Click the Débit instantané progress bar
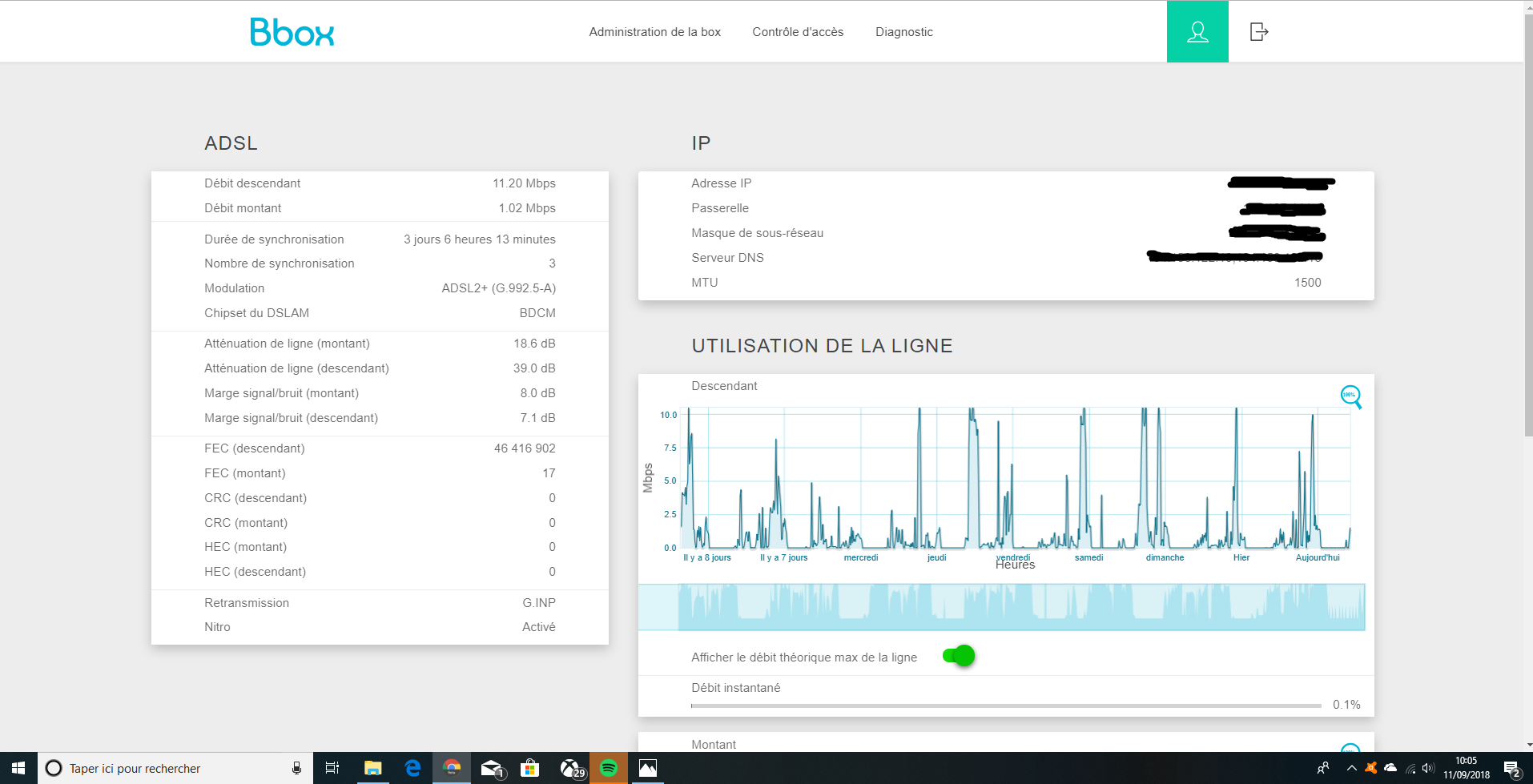 click(x=1006, y=706)
